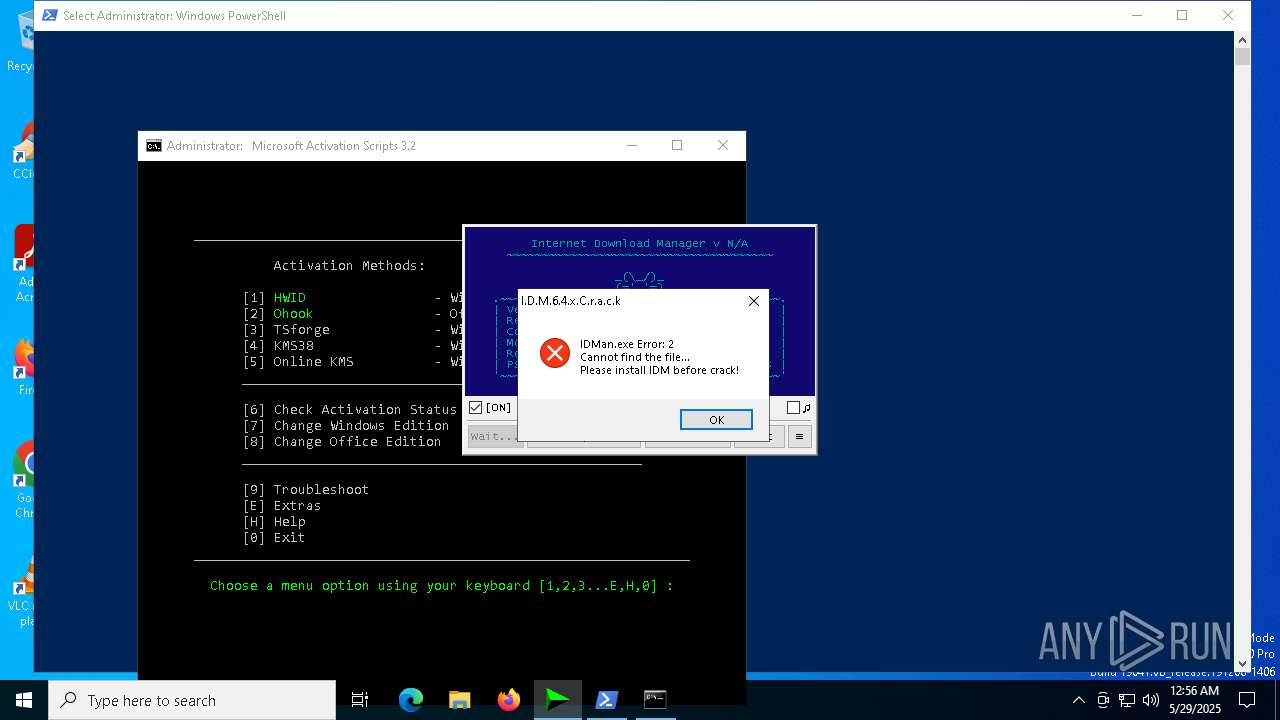Click OK in the I.D.M.6.4.x.C.r.a.c.k error dialog
This screenshot has width=1280, height=720.
click(716, 420)
